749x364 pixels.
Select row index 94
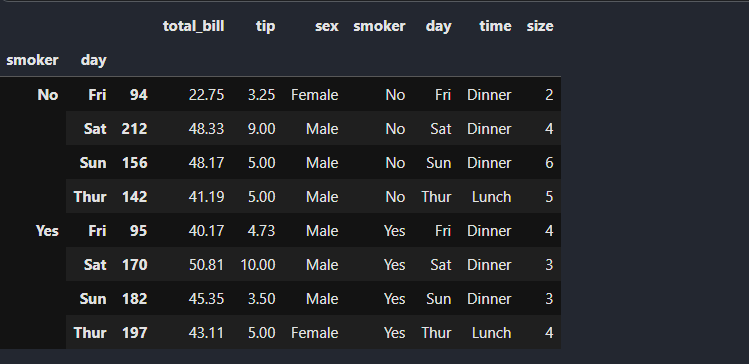click(x=139, y=95)
